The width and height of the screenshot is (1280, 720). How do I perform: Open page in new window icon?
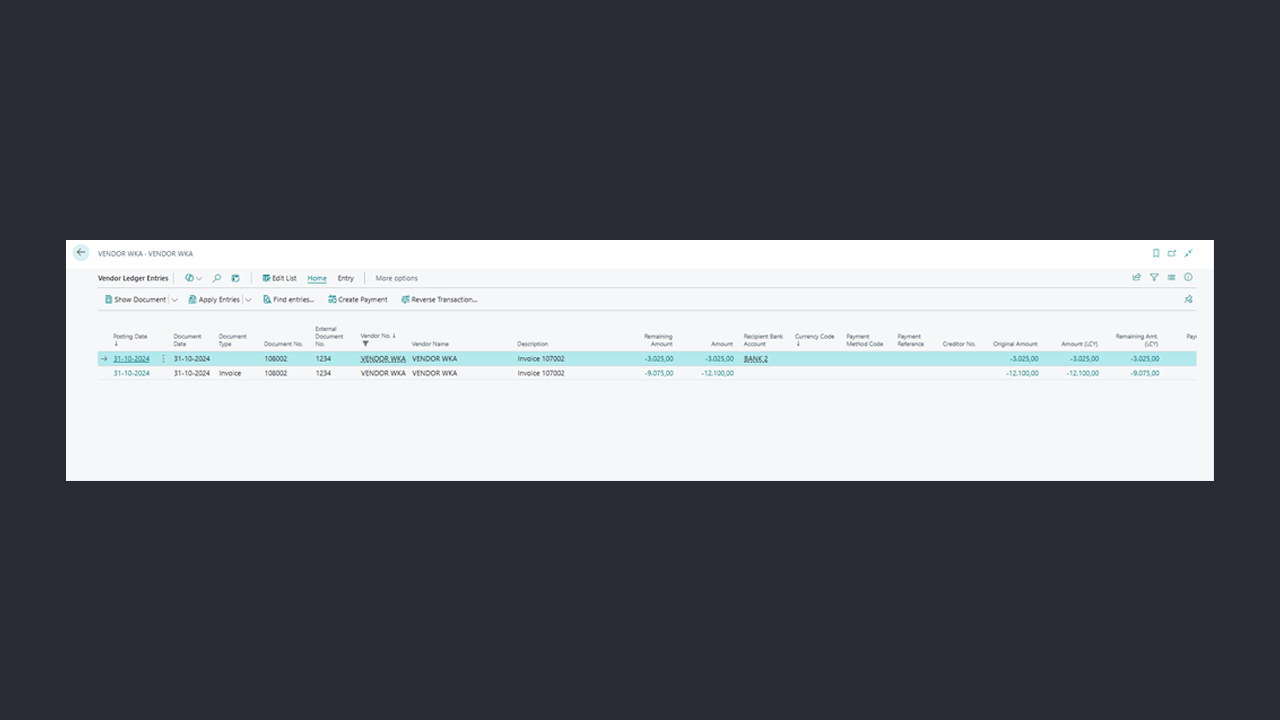tap(1172, 254)
